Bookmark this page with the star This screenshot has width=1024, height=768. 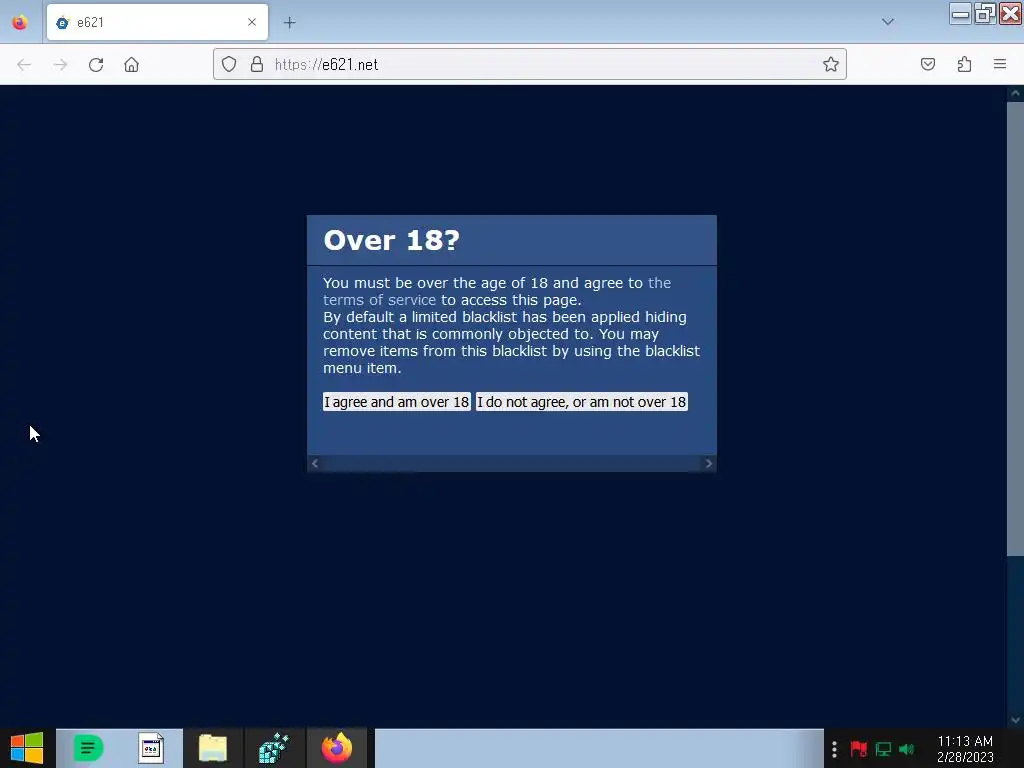coord(831,64)
